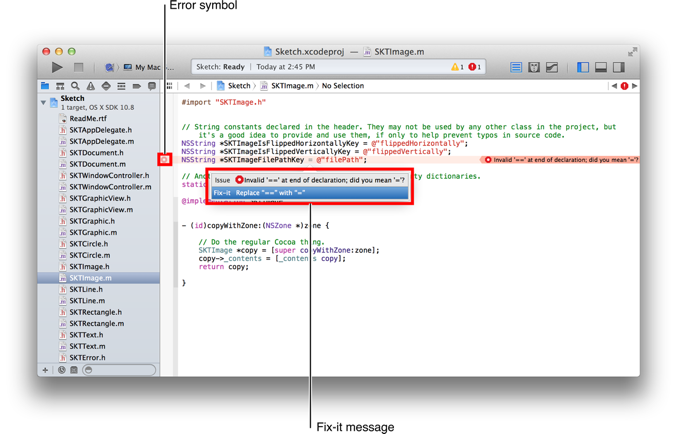Click the yellow warning count in activity view
The width and height of the screenshot is (677, 434).
457,67
